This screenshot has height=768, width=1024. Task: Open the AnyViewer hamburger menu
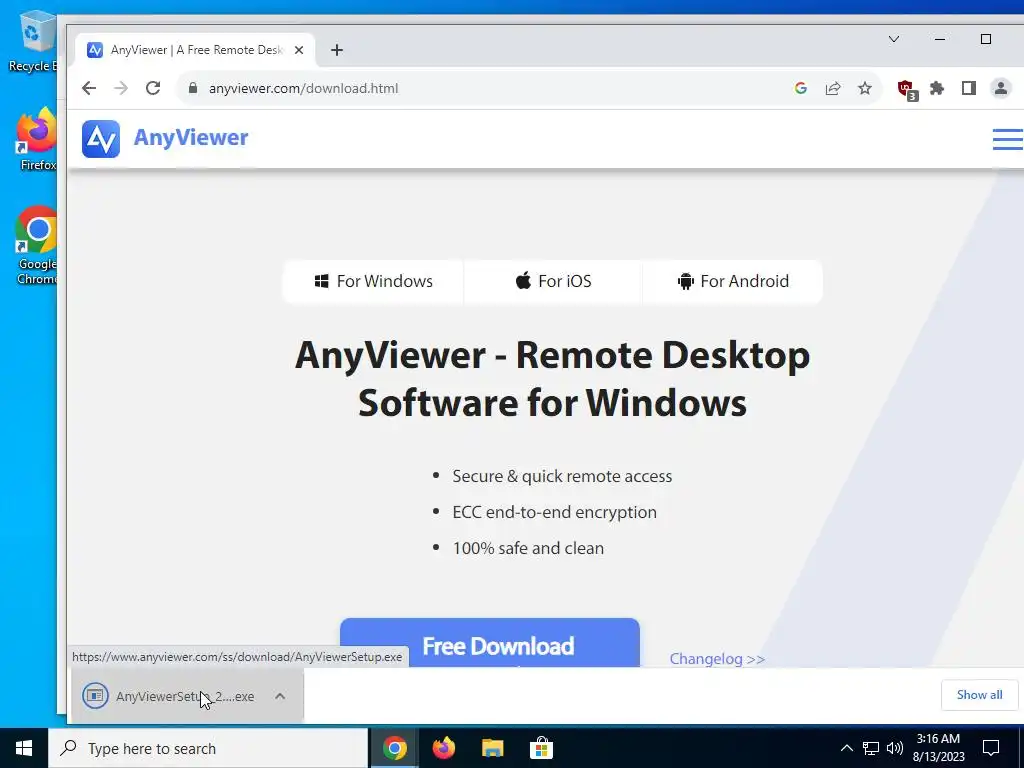tap(1008, 139)
